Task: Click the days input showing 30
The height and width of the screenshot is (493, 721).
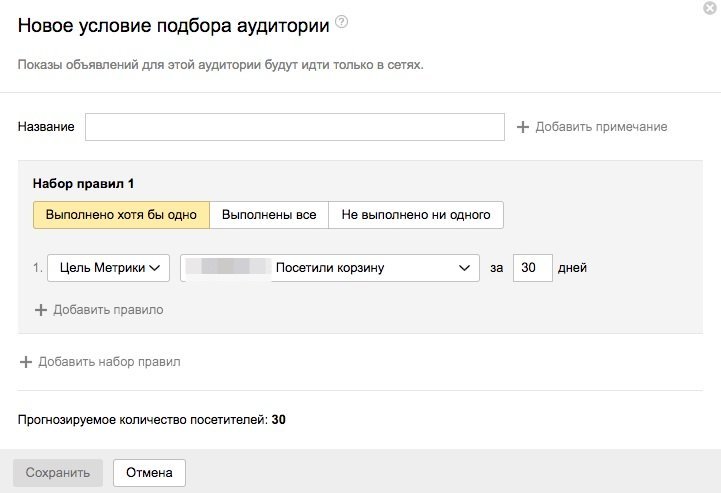Action: point(532,268)
